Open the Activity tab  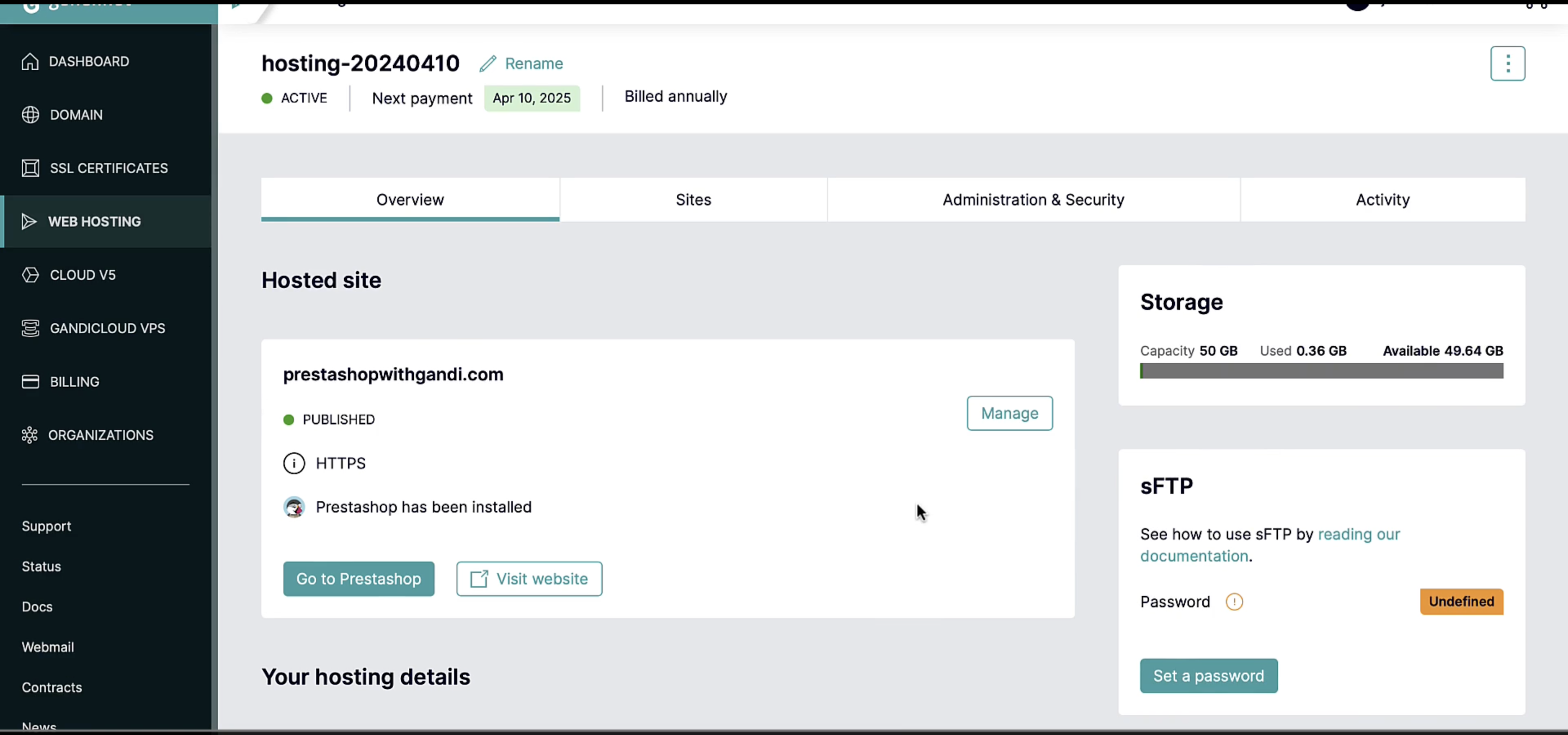click(x=1382, y=200)
